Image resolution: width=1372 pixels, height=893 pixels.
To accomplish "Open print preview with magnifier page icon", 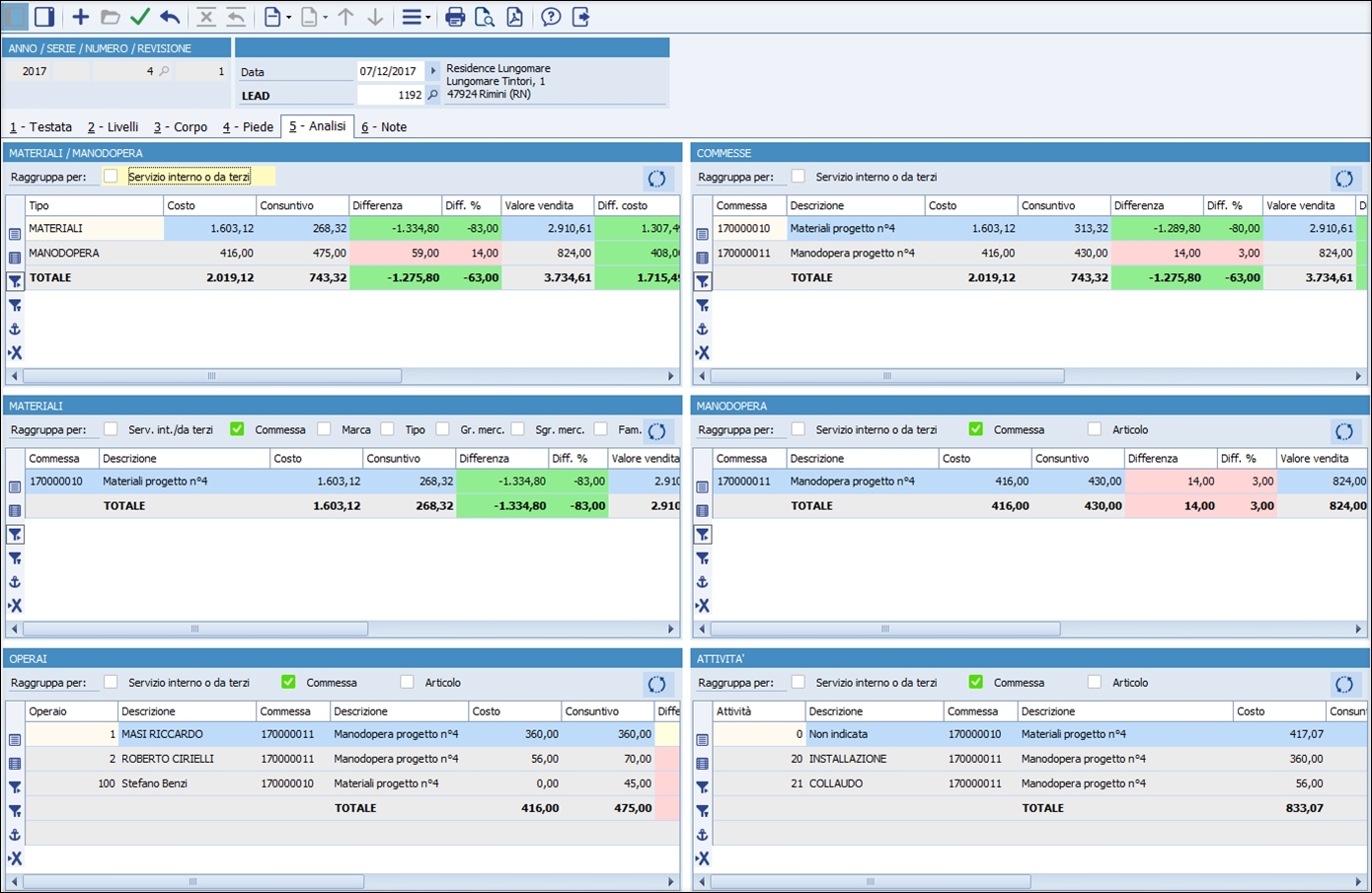I will (x=484, y=17).
